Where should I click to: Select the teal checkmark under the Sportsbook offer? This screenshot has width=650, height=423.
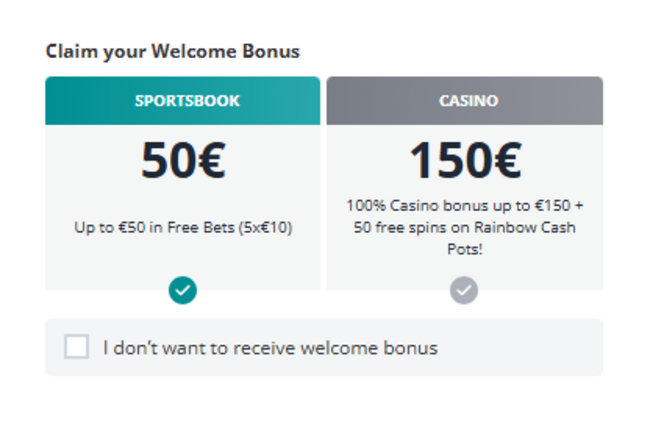[x=183, y=290]
